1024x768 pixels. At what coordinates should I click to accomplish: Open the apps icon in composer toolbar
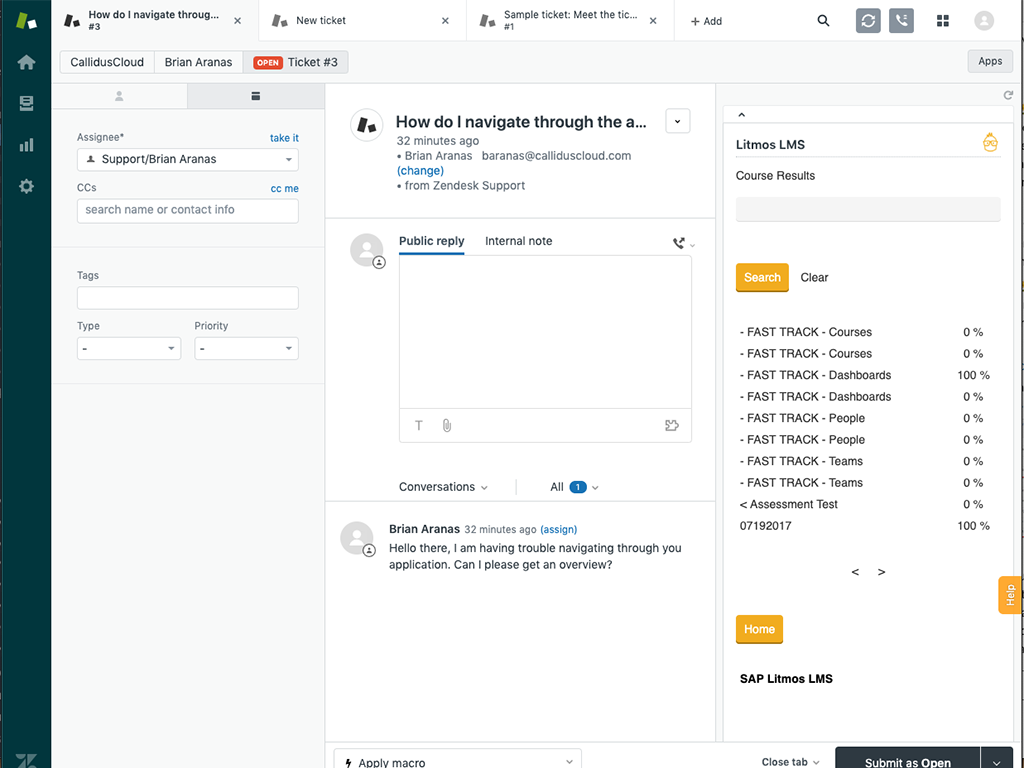tap(672, 426)
